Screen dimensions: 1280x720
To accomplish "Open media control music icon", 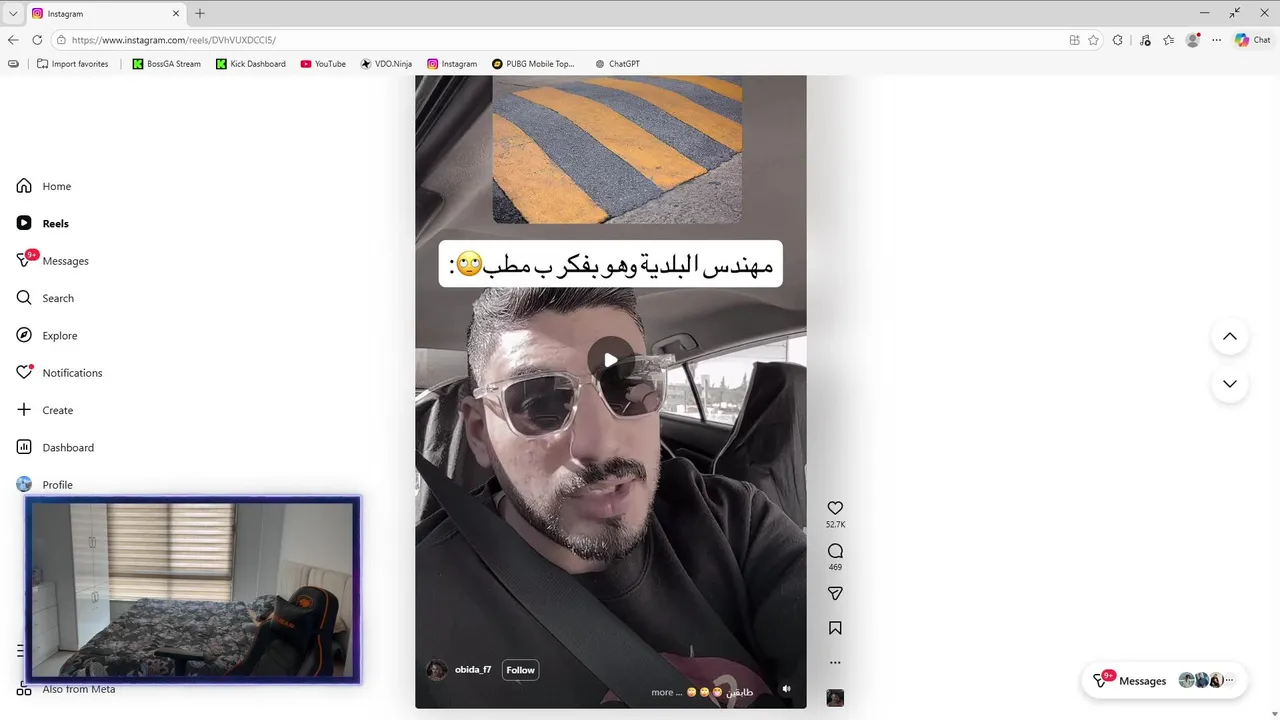I will point(1143,40).
